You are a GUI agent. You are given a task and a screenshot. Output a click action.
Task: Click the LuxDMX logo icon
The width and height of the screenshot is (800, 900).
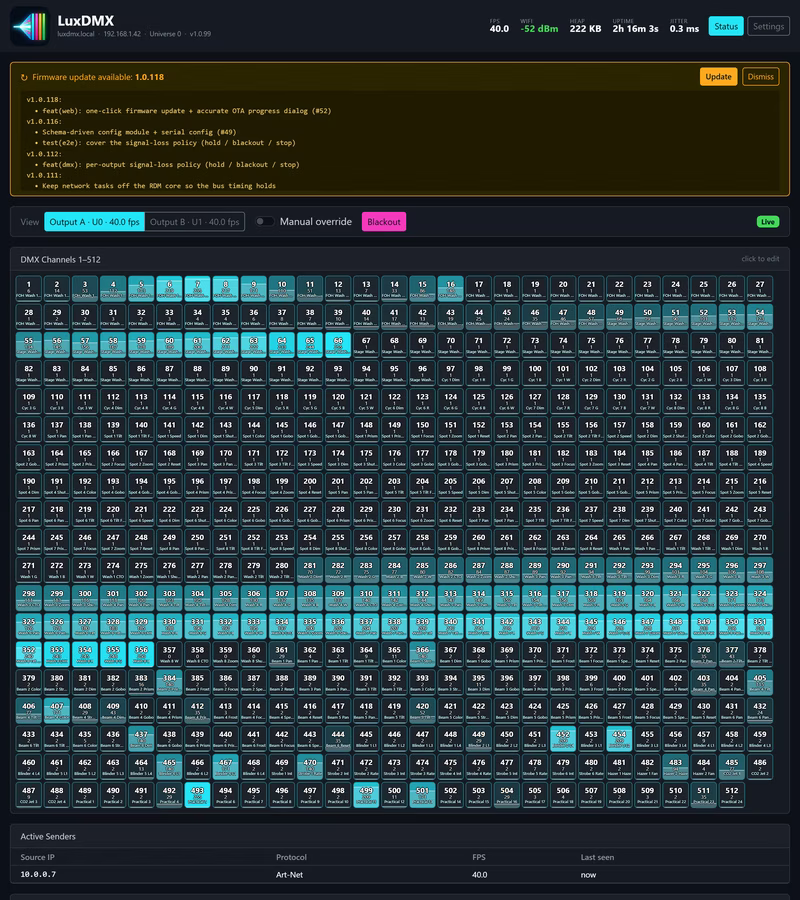[x=30, y=26]
